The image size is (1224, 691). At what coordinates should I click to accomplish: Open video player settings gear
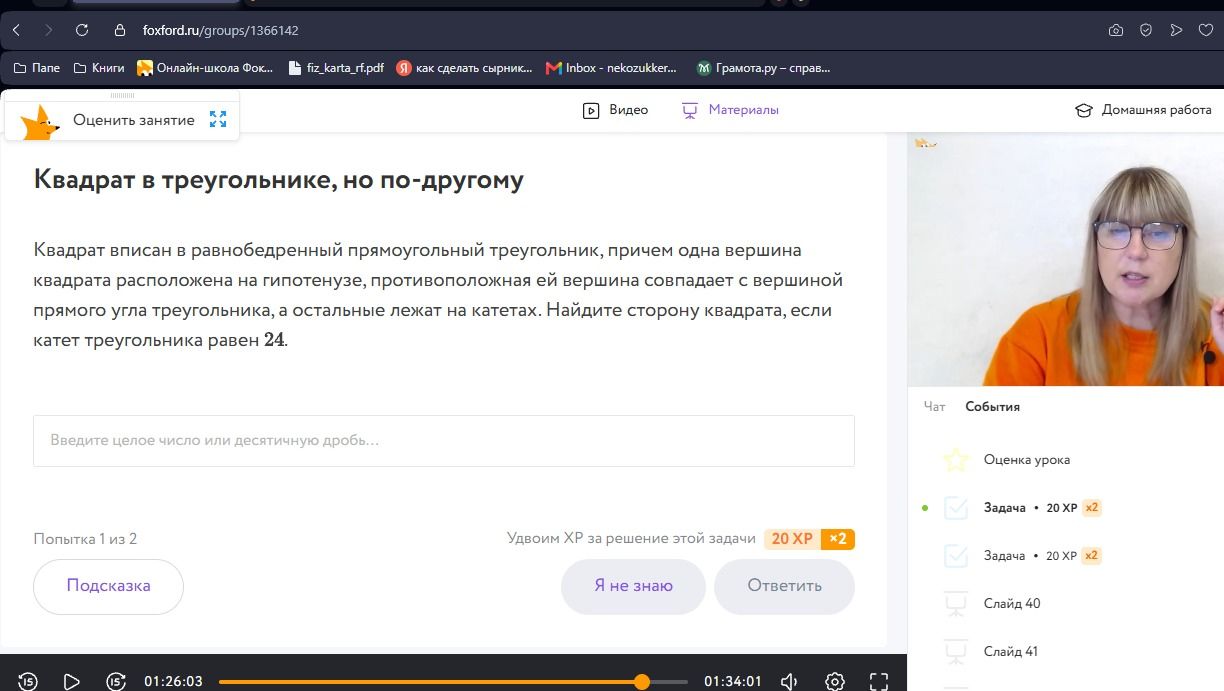pyautogui.click(x=835, y=681)
